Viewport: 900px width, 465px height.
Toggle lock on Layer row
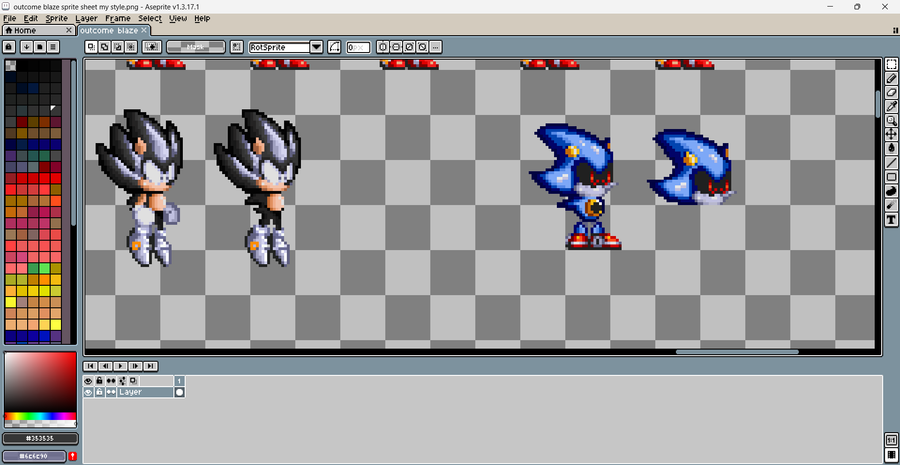point(99,392)
